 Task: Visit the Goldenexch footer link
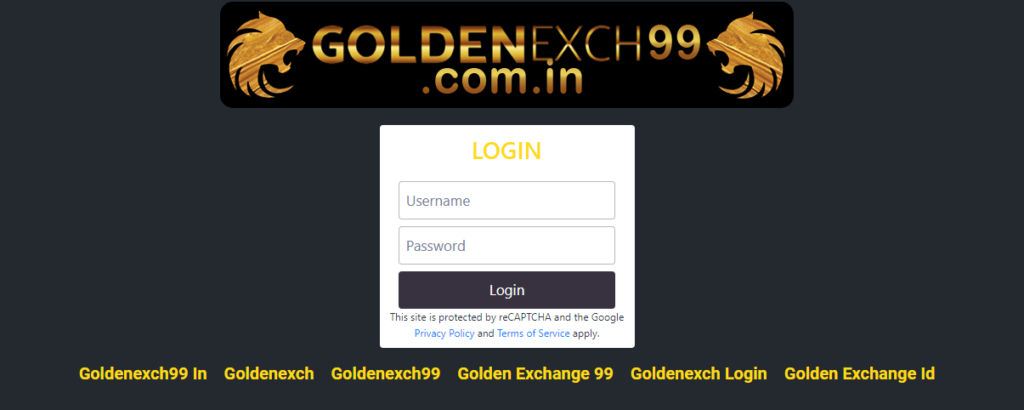pyautogui.click(x=269, y=373)
